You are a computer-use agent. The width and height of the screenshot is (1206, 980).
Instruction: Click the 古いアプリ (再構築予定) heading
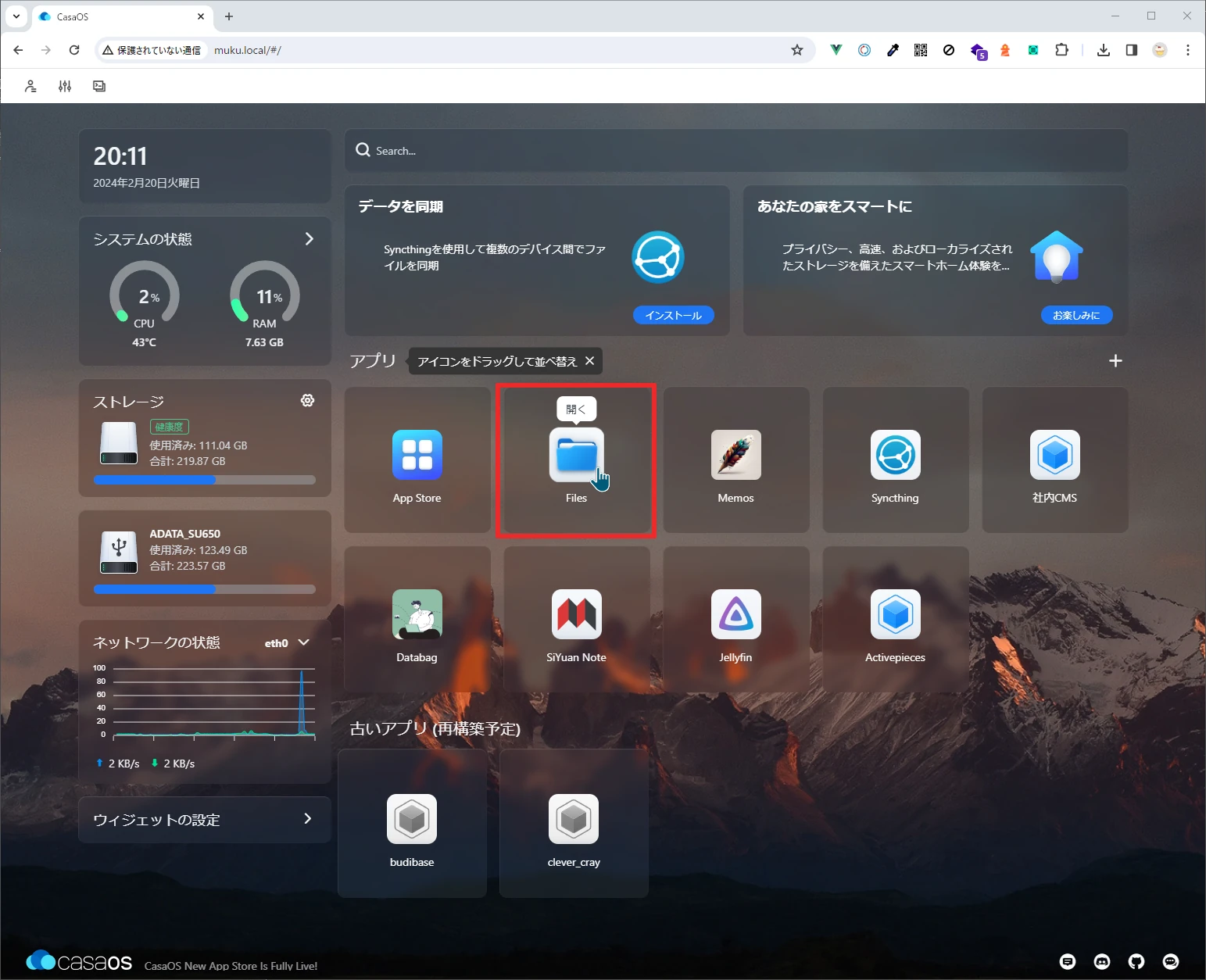[435, 728]
